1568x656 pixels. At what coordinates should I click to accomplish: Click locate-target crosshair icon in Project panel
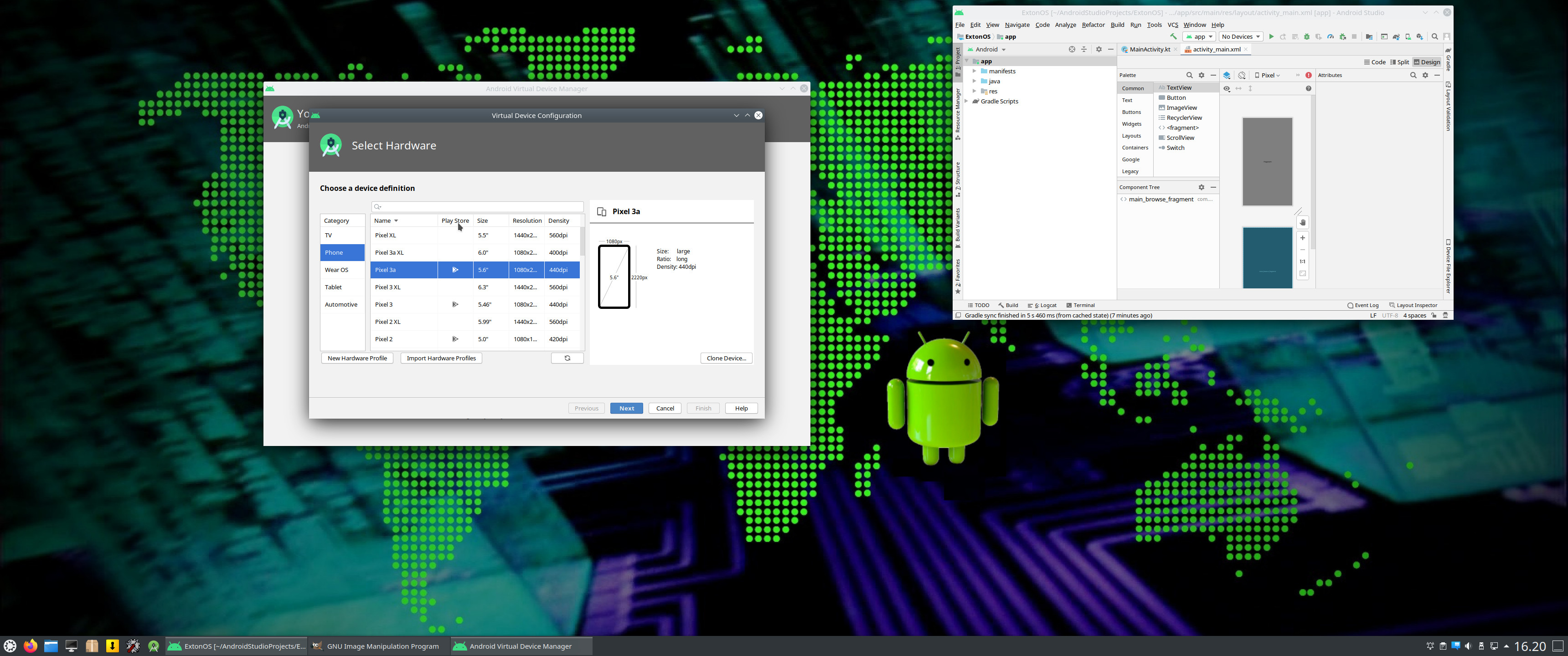[1072, 49]
